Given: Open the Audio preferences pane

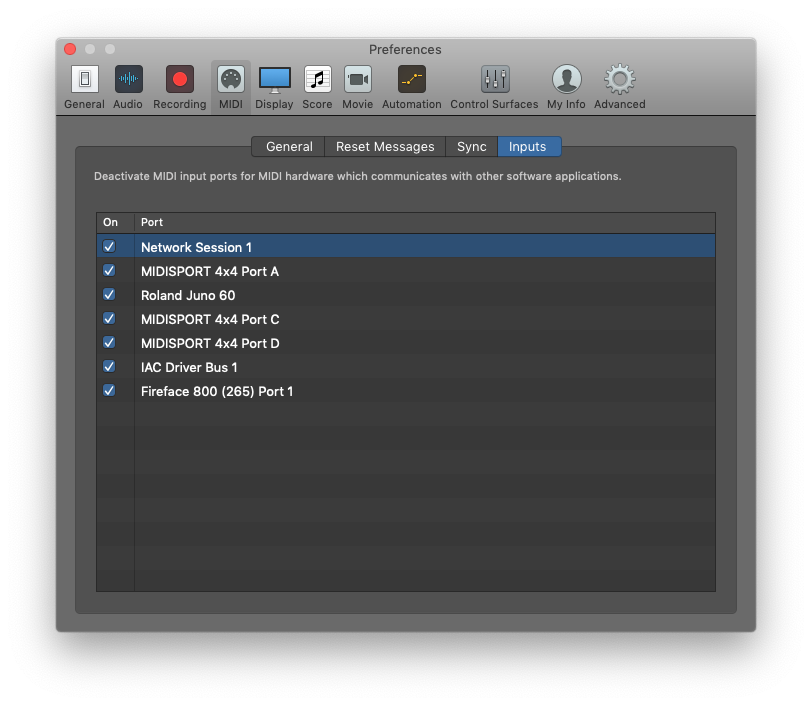Looking at the screenshot, I should pyautogui.click(x=128, y=87).
